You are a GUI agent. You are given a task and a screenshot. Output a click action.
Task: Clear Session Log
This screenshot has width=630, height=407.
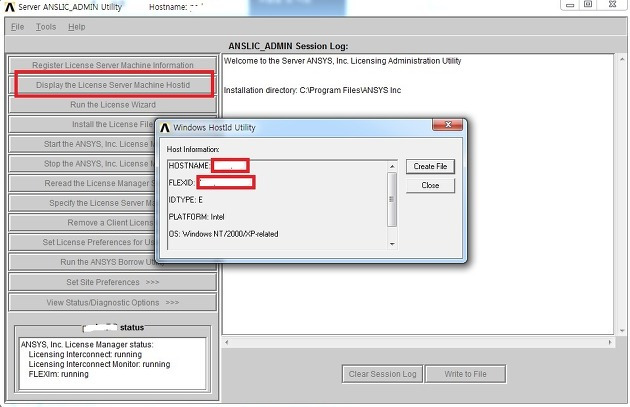[382, 374]
